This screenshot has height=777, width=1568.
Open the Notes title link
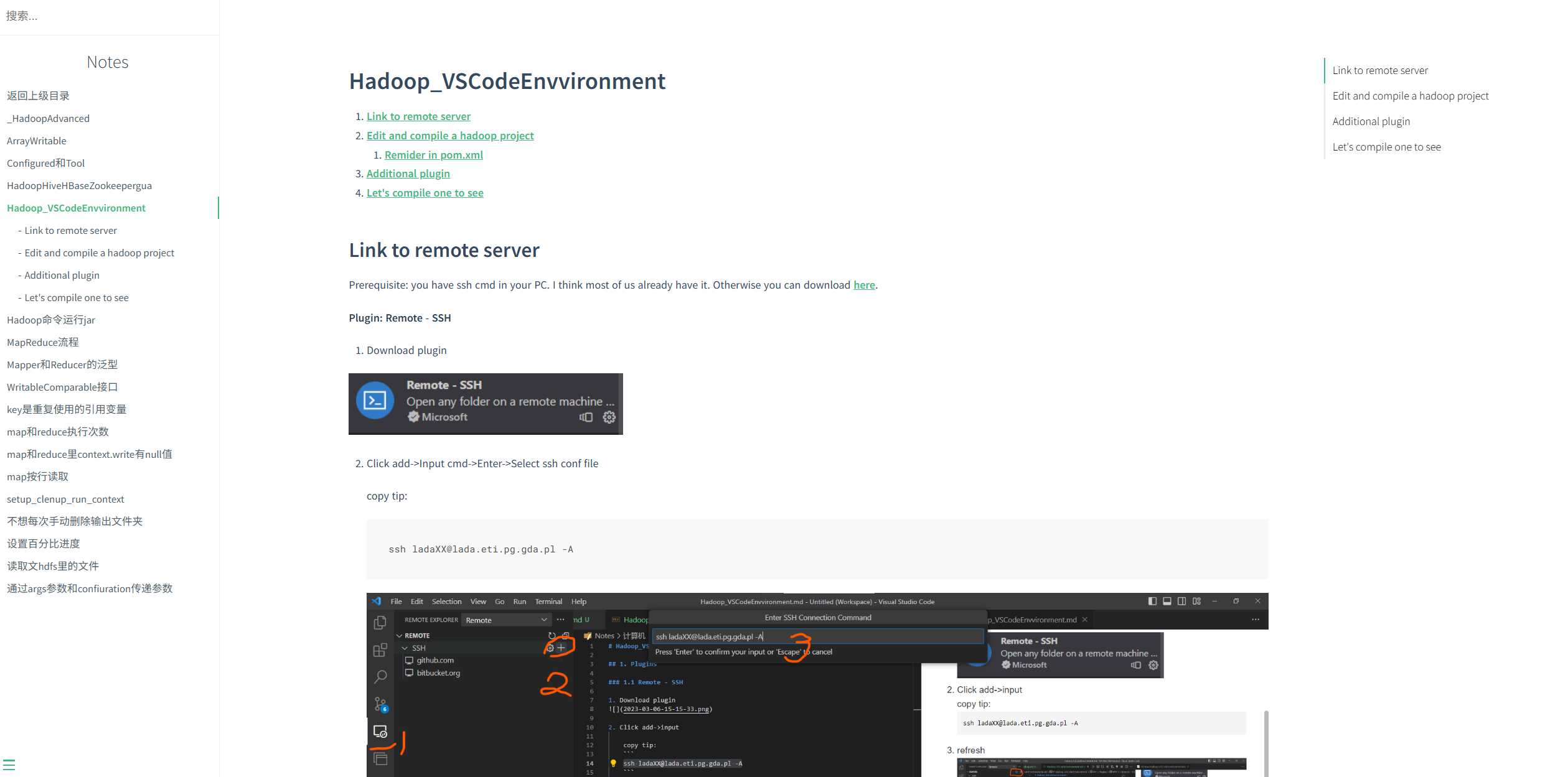coord(107,62)
